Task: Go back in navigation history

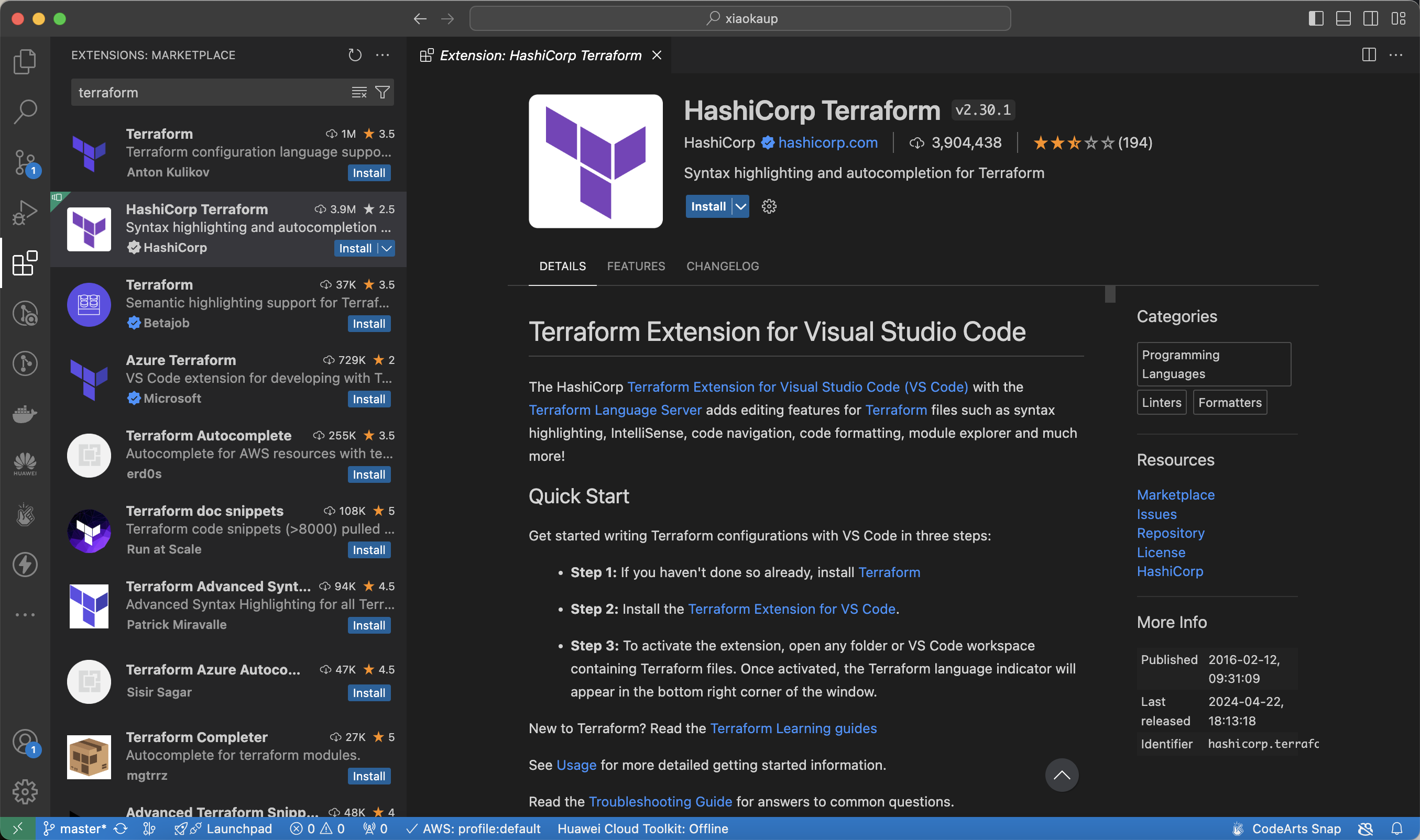Action: [x=420, y=19]
